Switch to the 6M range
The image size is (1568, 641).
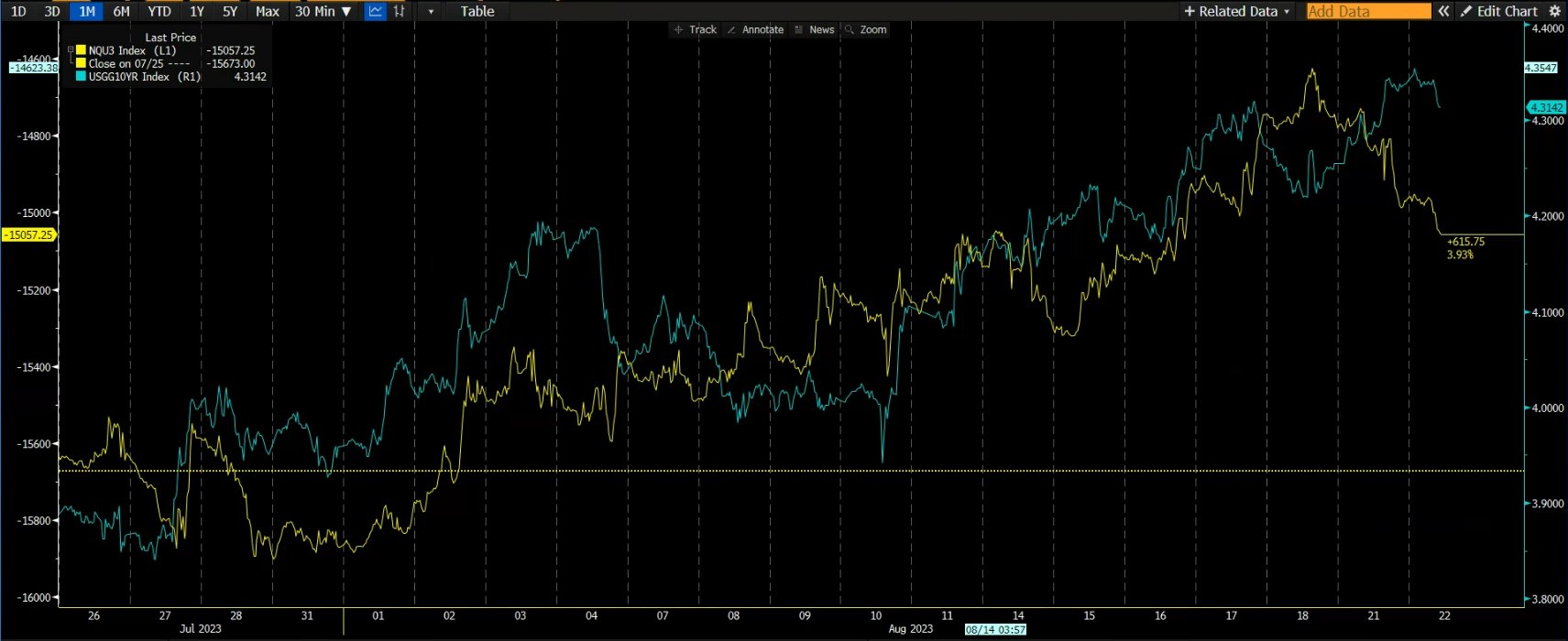[x=121, y=11]
